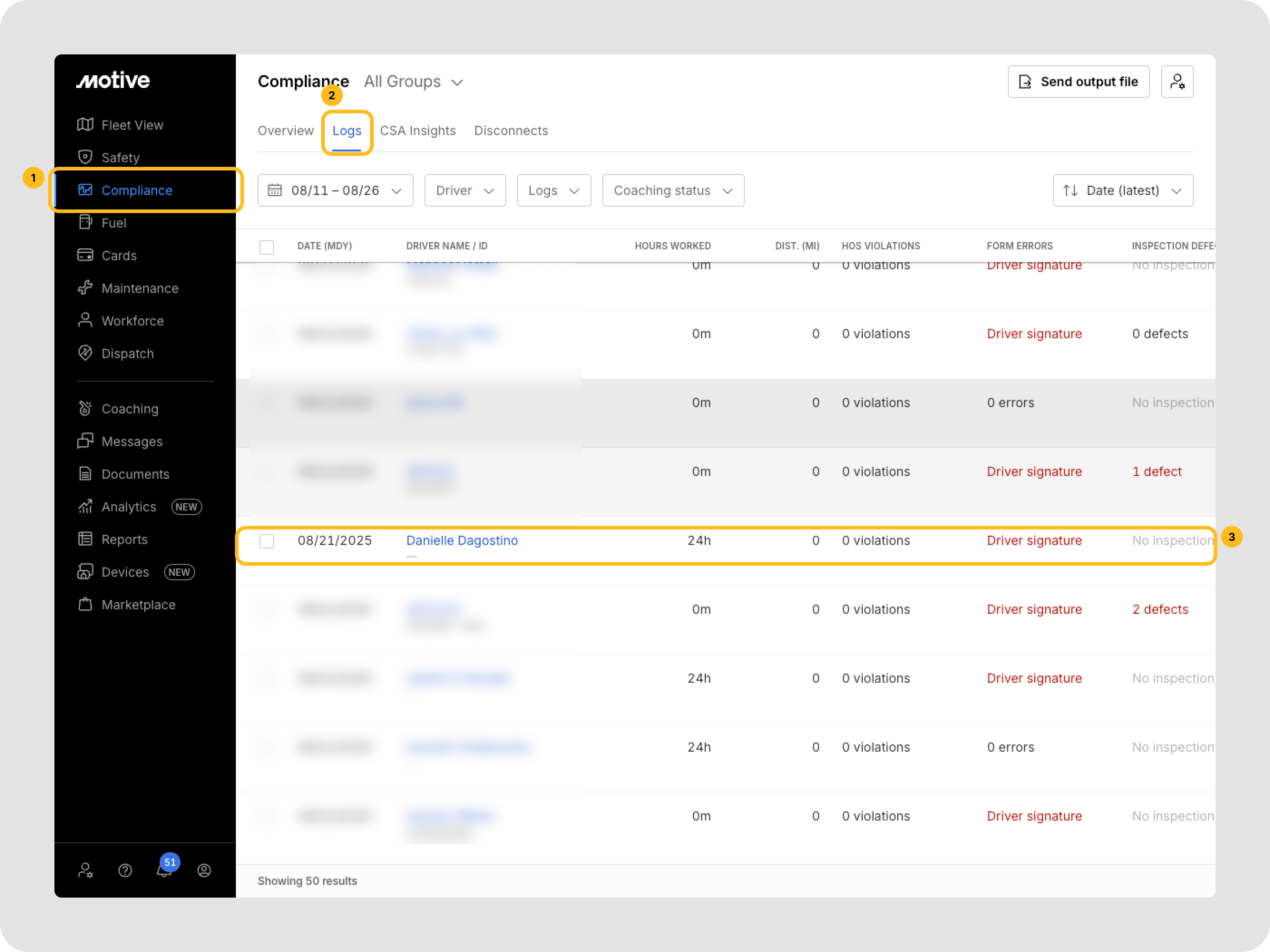Click the Motive logo
The image size is (1270, 952).
pyautogui.click(x=113, y=80)
